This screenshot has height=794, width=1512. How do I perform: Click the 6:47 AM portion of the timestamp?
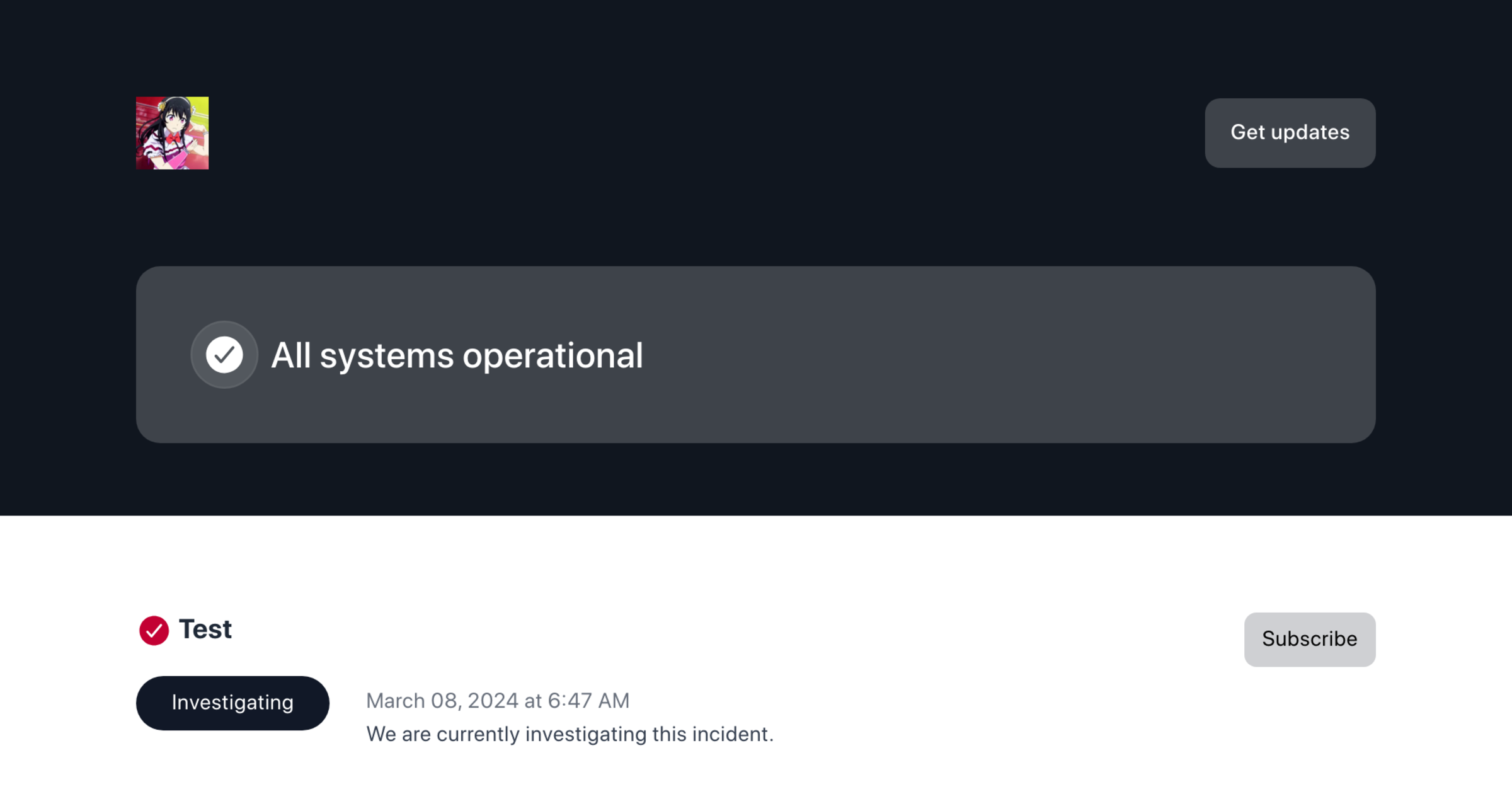(x=587, y=701)
